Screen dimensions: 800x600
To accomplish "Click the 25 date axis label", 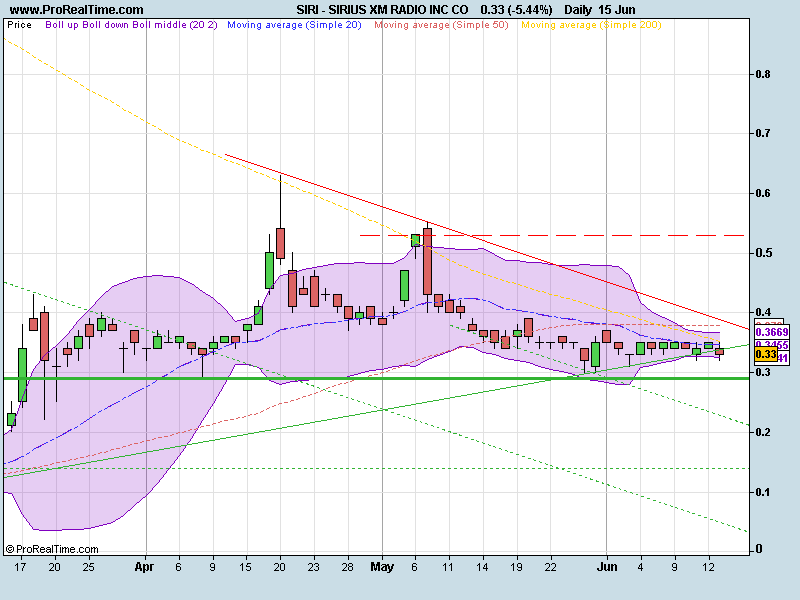I will [88, 567].
